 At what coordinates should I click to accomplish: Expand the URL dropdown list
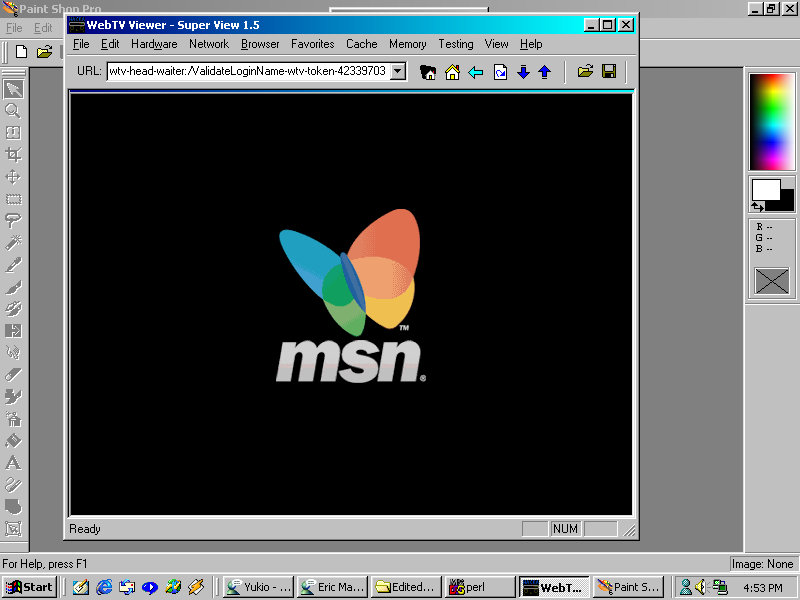click(397, 71)
